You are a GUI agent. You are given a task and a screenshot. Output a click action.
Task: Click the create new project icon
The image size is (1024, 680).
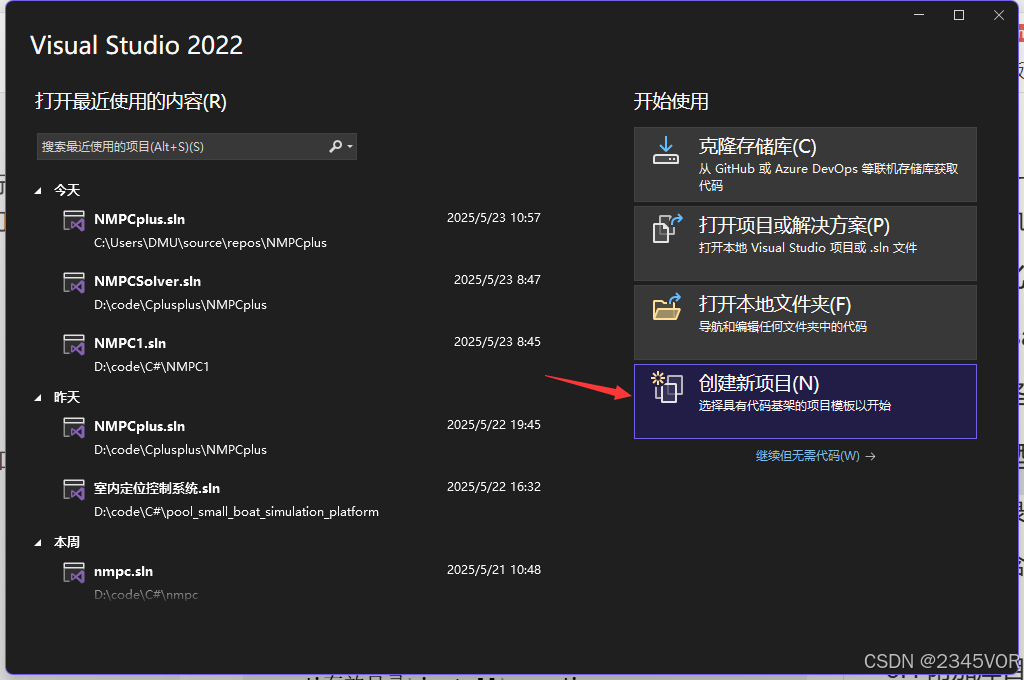pos(667,387)
